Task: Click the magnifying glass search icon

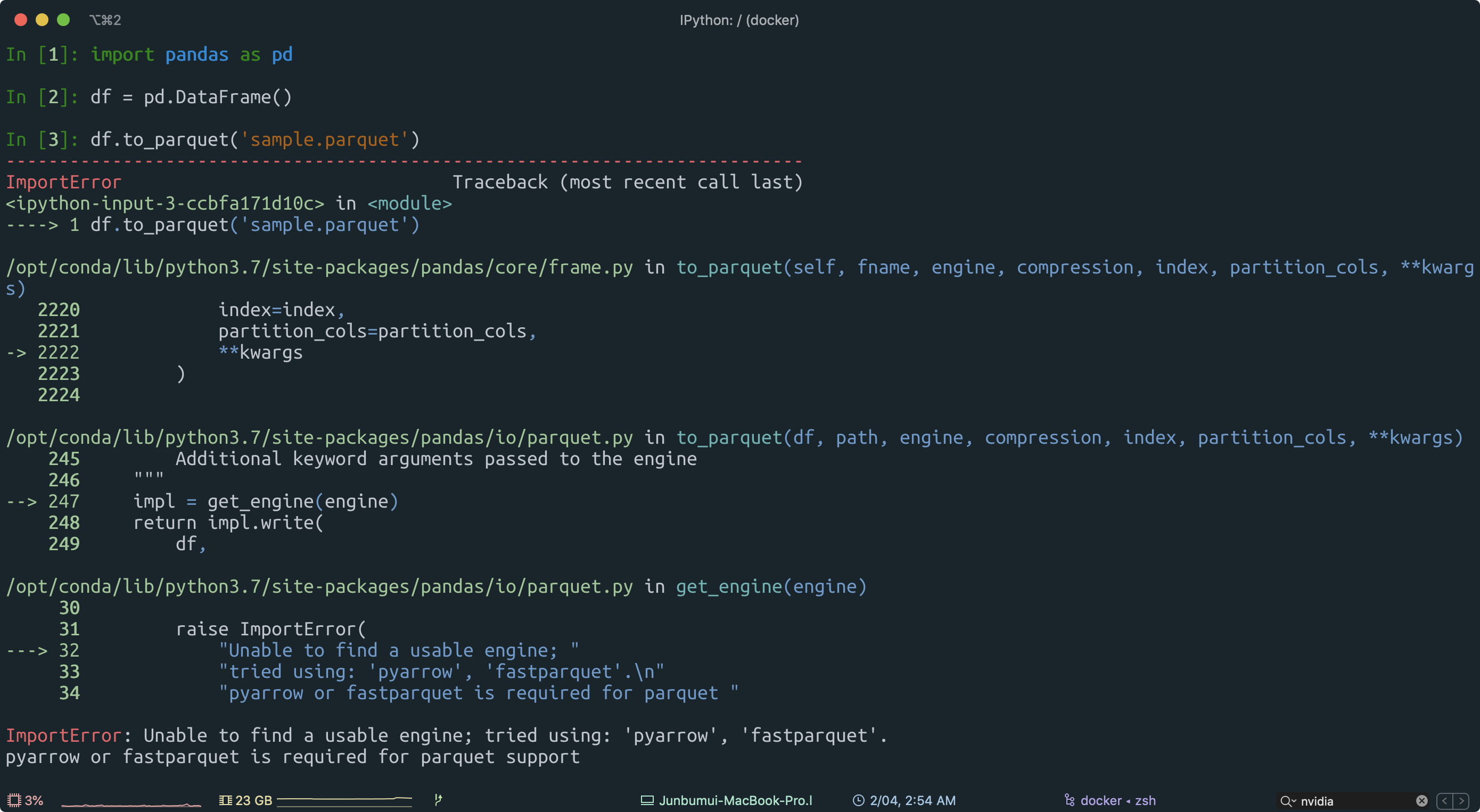Action: (x=1287, y=801)
